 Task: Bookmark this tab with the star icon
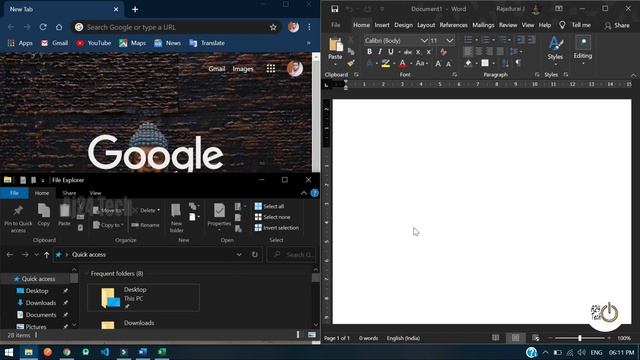273,27
